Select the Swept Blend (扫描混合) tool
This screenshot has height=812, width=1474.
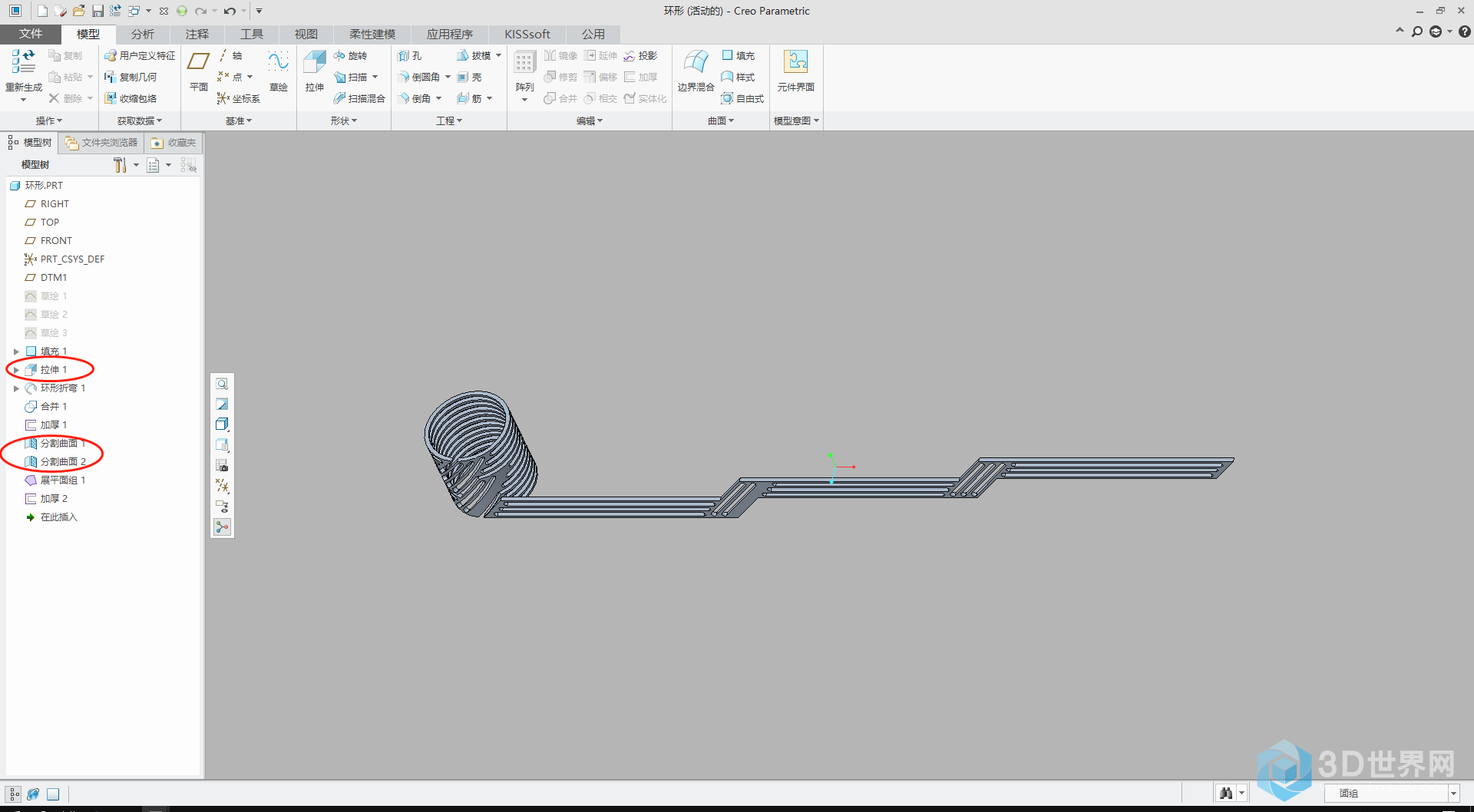pyautogui.click(x=359, y=99)
